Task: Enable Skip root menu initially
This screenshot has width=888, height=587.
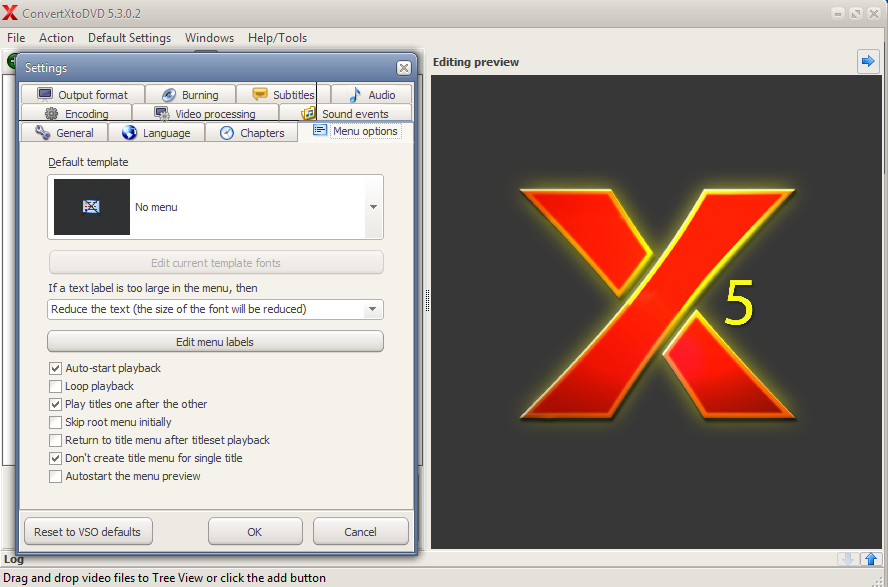Action: pos(55,423)
